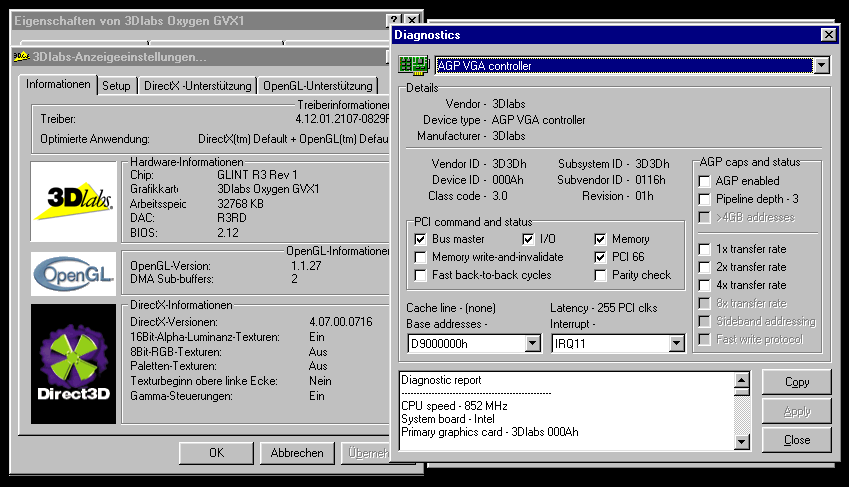Switch to the Informationen tab
Image resolution: width=849 pixels, height=487 pixels.
[58, 85]
